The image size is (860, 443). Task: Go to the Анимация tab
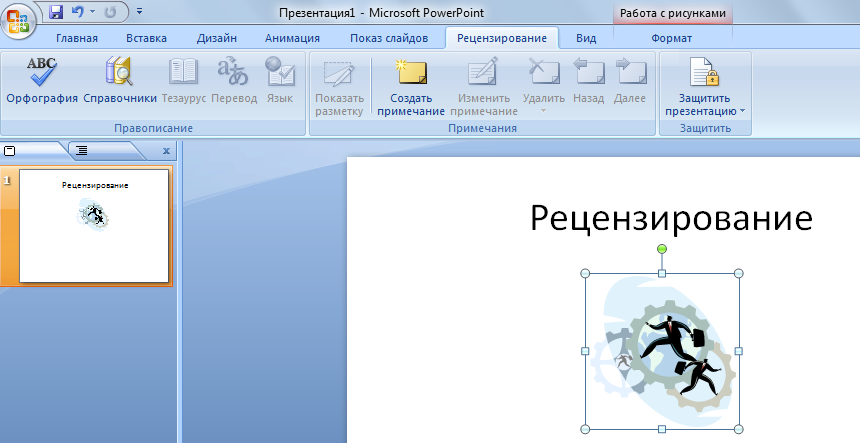pos(292,38)
